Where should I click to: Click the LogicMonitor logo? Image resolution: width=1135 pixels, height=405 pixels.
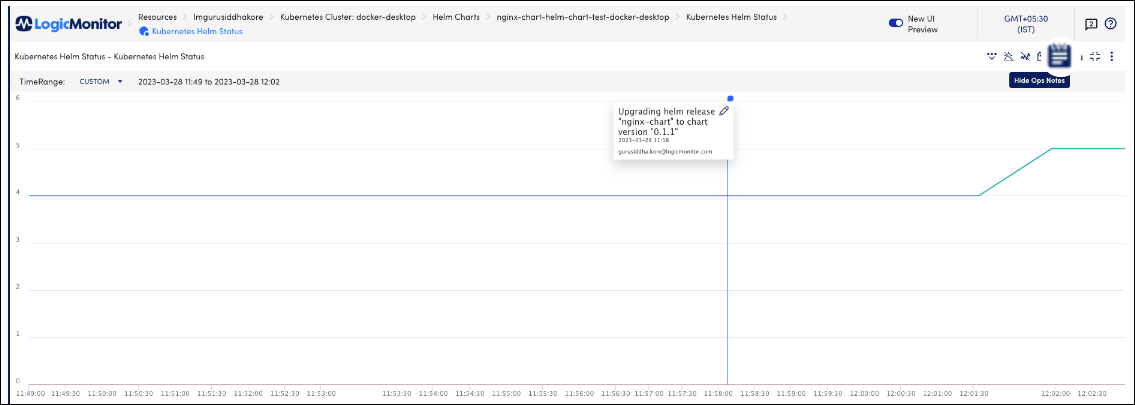tap(70, 23)
